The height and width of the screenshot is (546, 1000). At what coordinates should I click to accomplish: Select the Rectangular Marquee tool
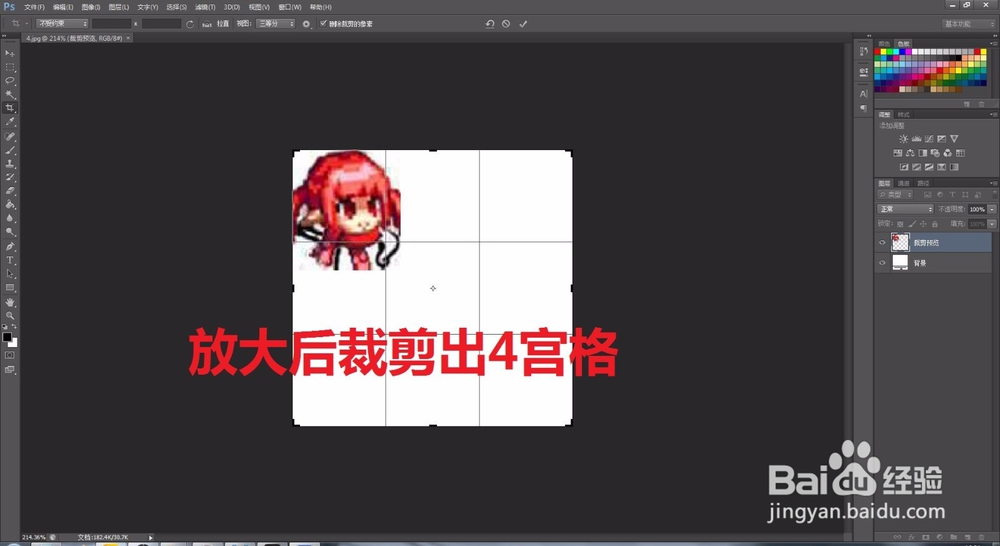10,67
